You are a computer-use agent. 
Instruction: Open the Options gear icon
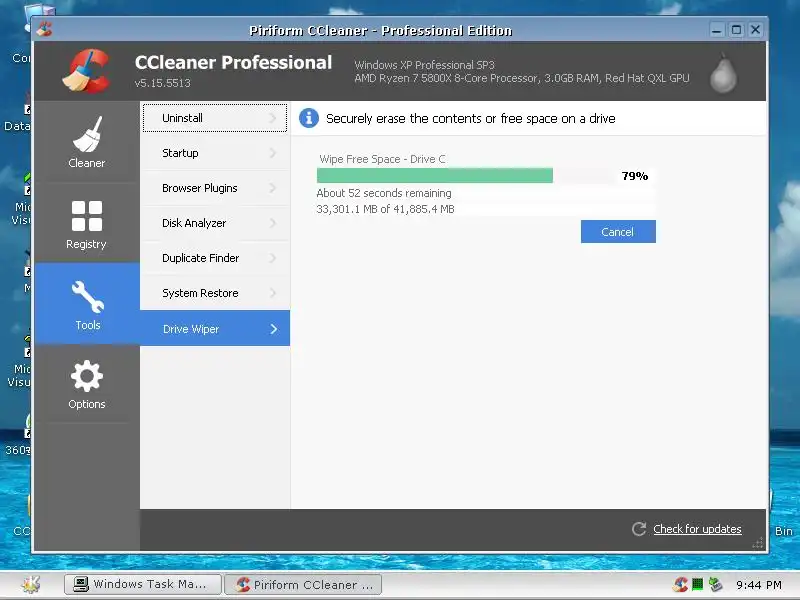pos(87,376)
